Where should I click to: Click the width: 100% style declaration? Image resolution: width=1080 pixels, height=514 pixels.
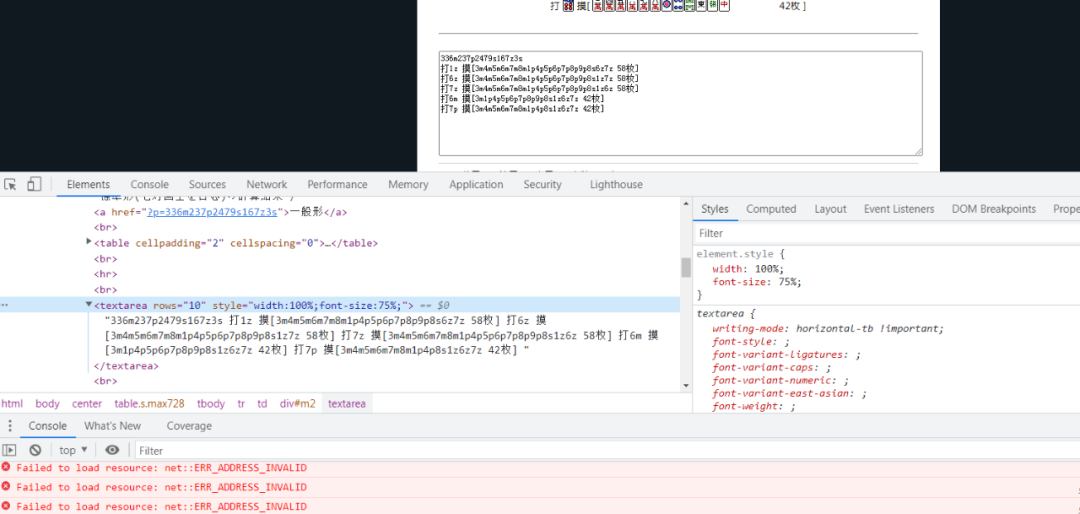pyautogui.click(x=748, y=269)
